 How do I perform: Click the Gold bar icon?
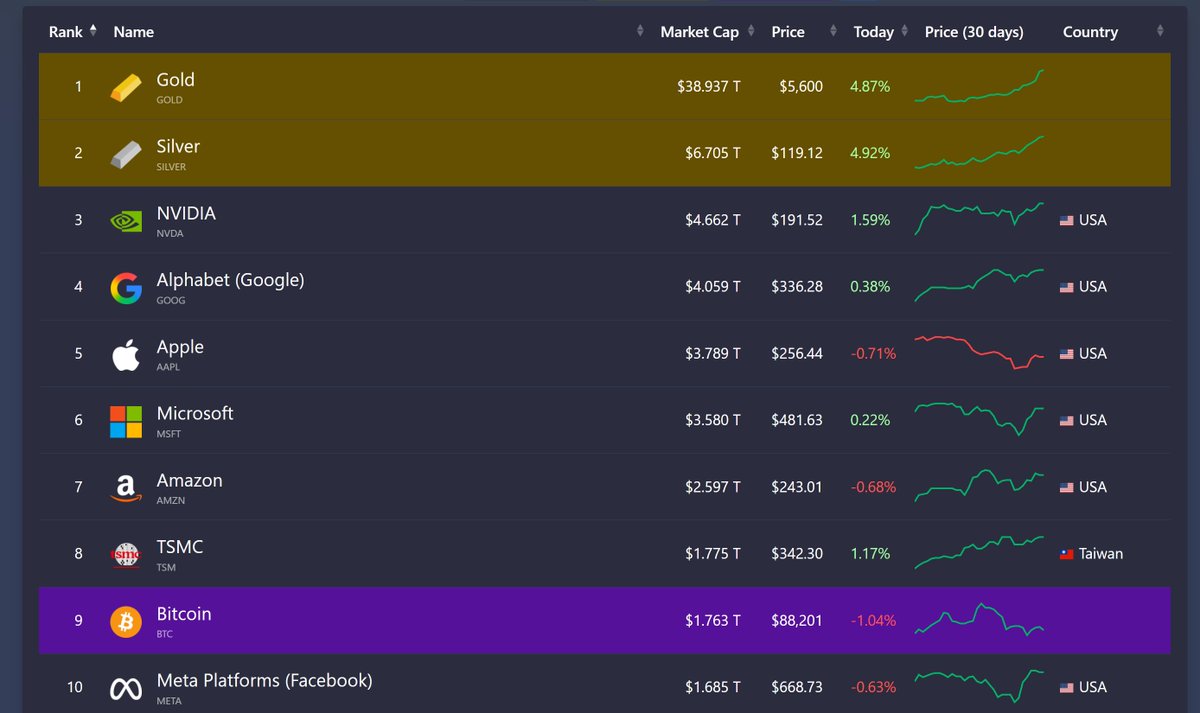(x=126, y=87)
